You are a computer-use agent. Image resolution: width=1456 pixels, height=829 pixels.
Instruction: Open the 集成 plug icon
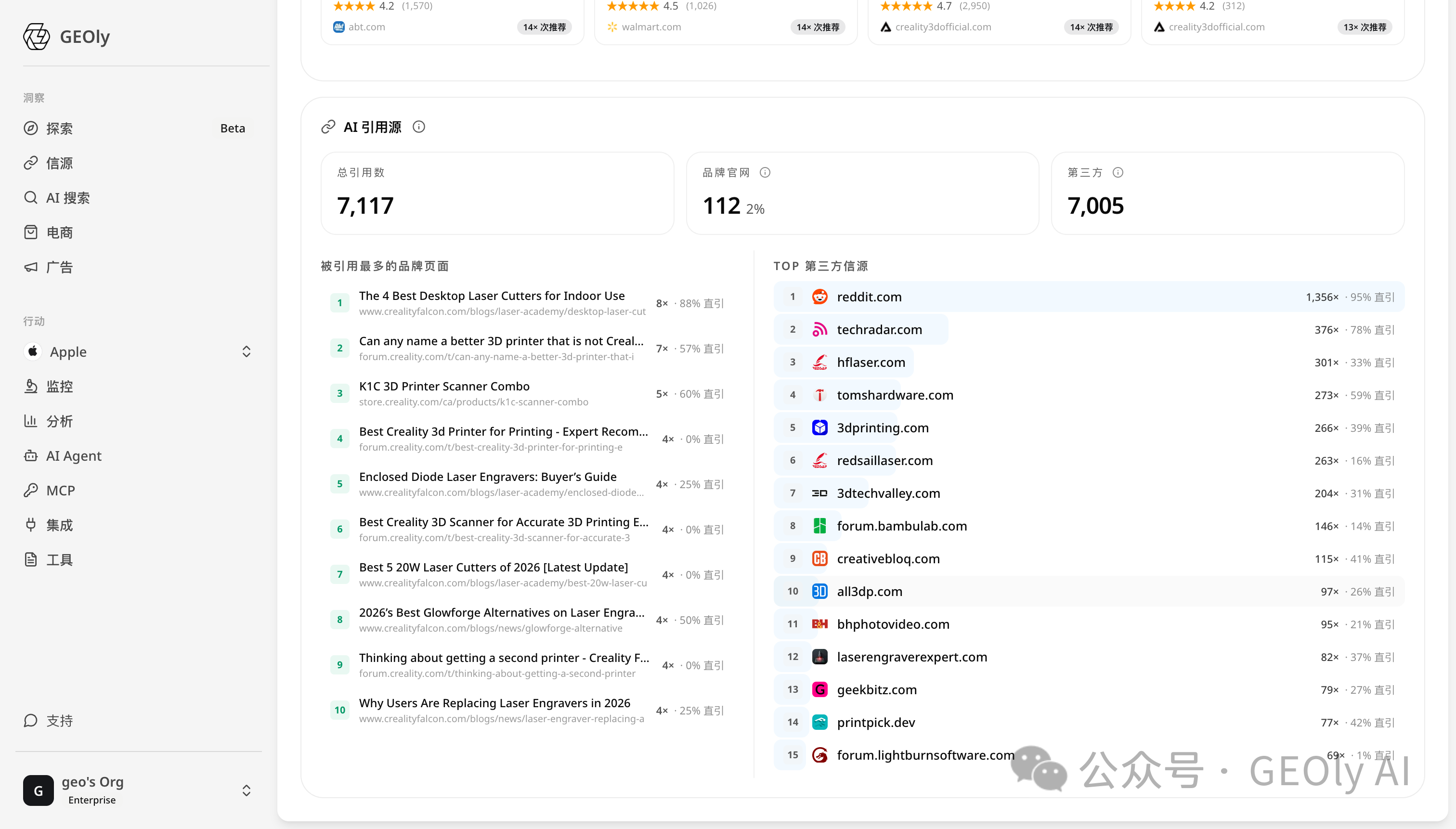point(31,525)
